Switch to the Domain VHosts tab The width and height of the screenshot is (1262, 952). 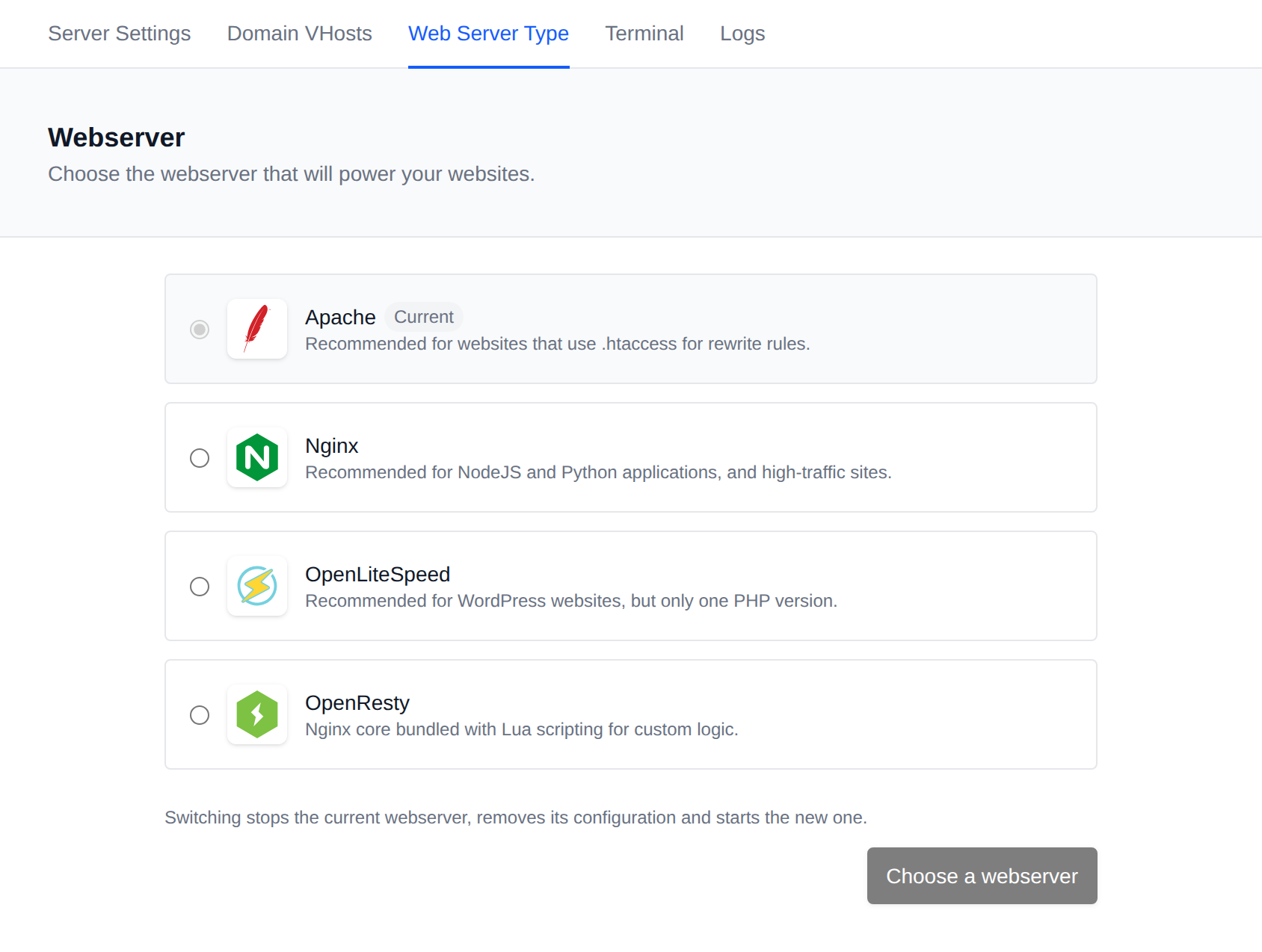pos(300,34)
